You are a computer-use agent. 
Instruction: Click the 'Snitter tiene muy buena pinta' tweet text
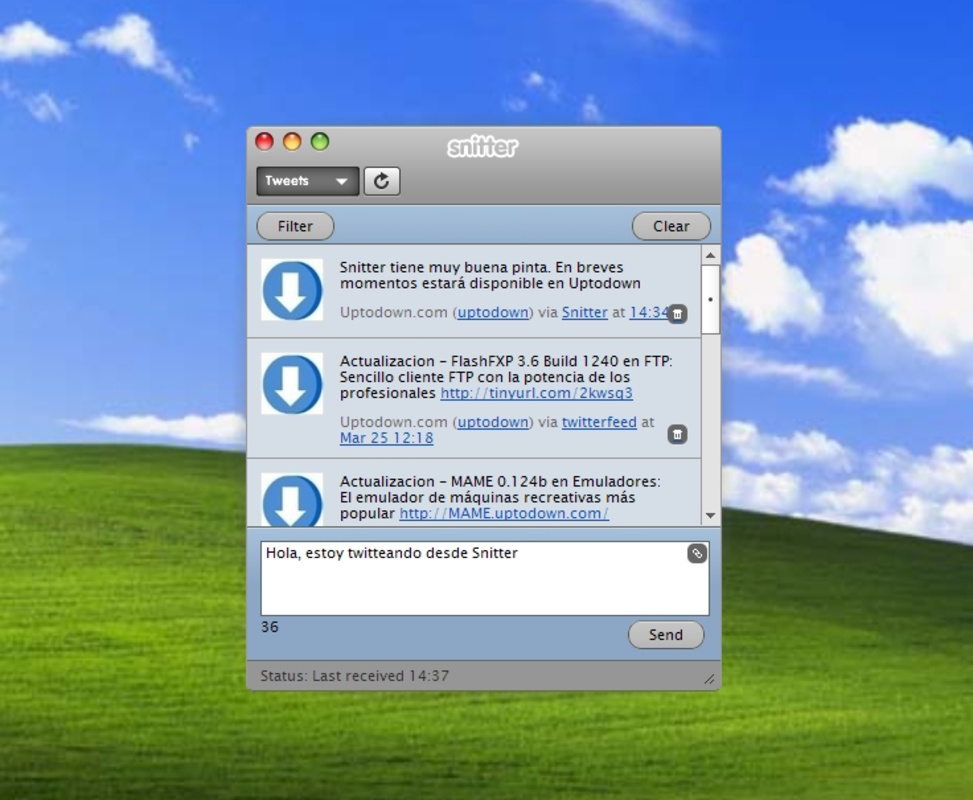coord(490,276)
